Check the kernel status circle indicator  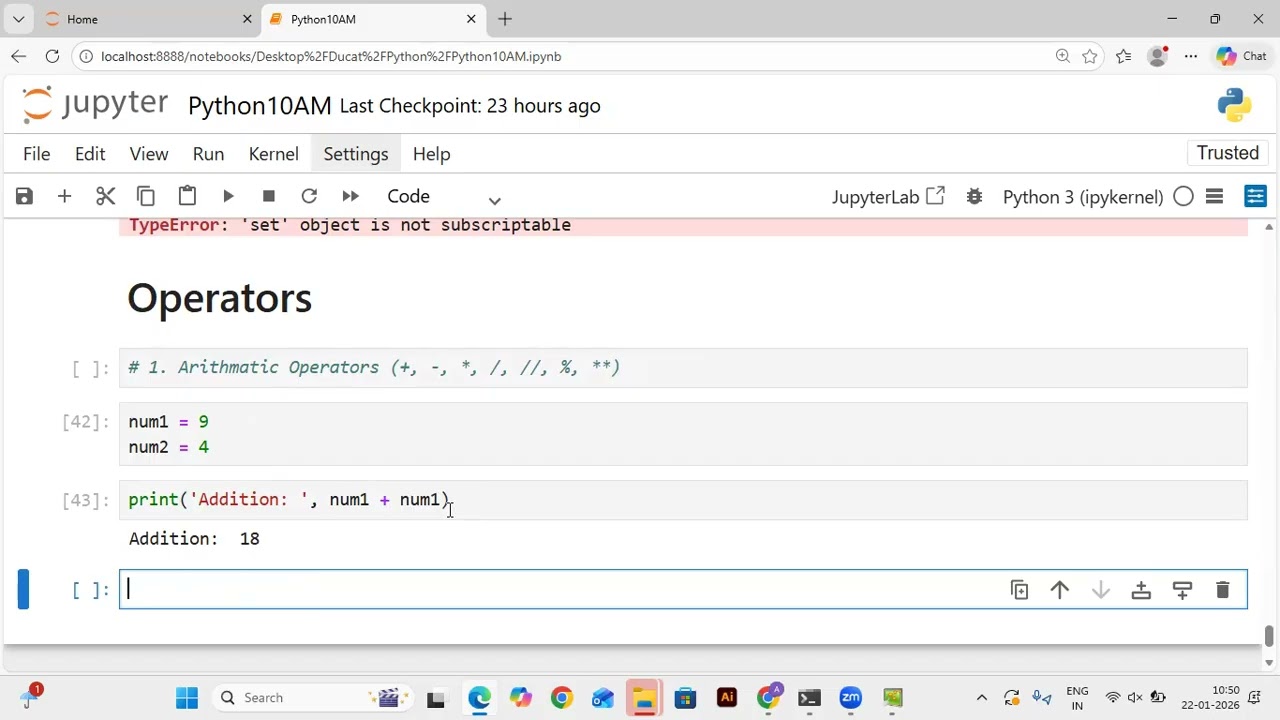(1183, 197)
